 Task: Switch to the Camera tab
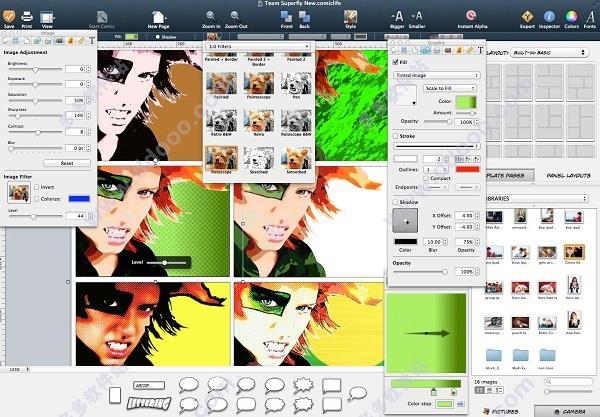569,412
